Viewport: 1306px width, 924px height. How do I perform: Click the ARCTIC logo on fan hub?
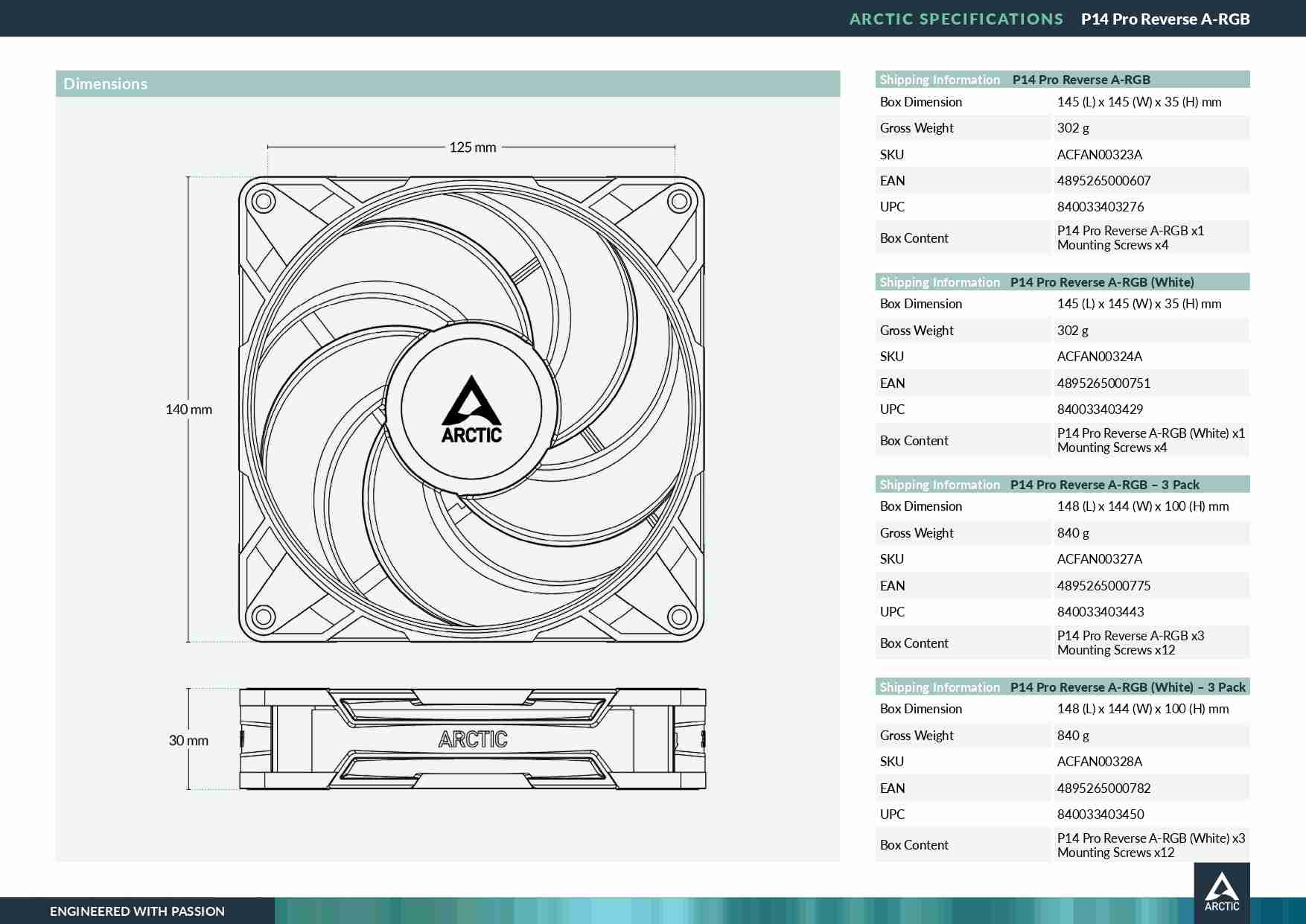pyautogui.click(x=471, y=410)
